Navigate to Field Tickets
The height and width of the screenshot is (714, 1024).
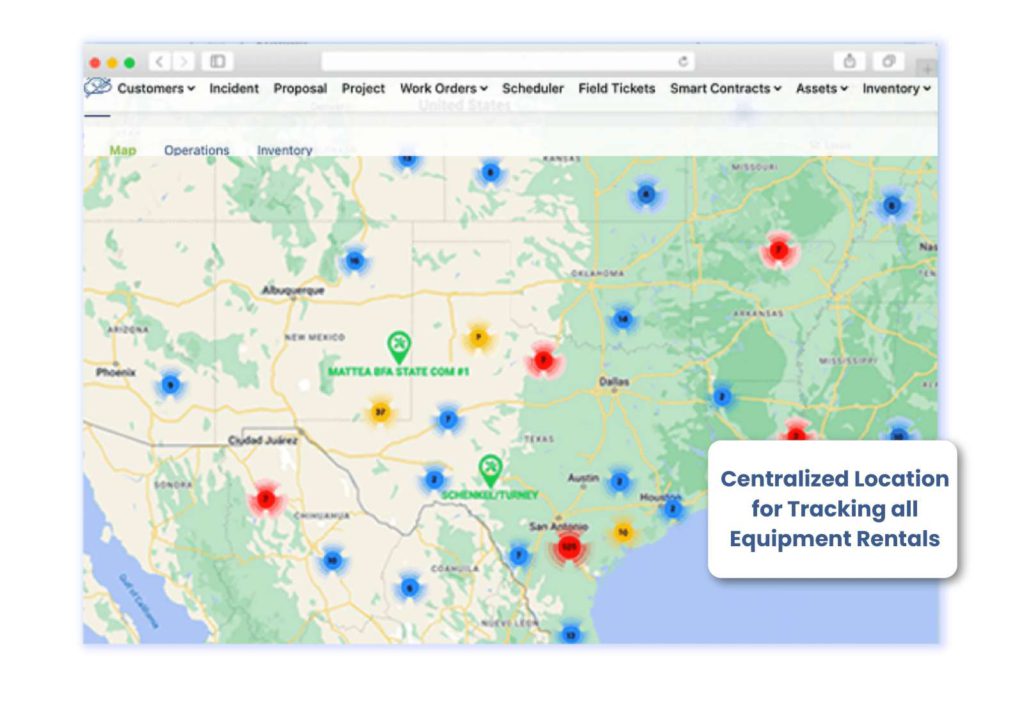615,88
